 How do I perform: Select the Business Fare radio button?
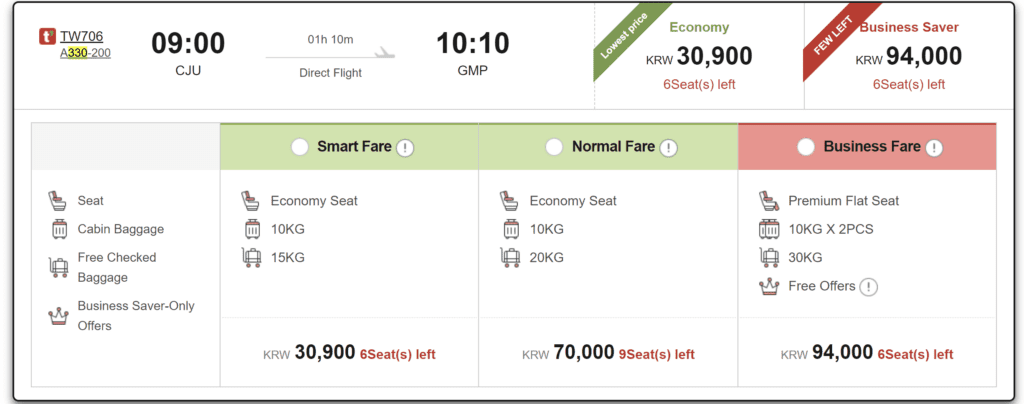[x=806, y=147]
